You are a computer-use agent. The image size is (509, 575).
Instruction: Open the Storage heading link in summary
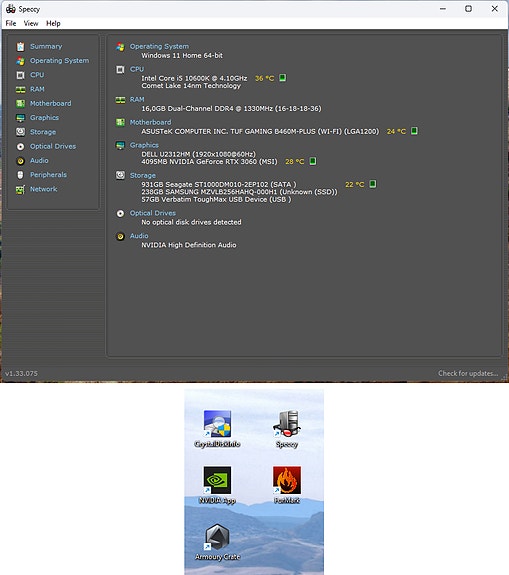point(143,175)
